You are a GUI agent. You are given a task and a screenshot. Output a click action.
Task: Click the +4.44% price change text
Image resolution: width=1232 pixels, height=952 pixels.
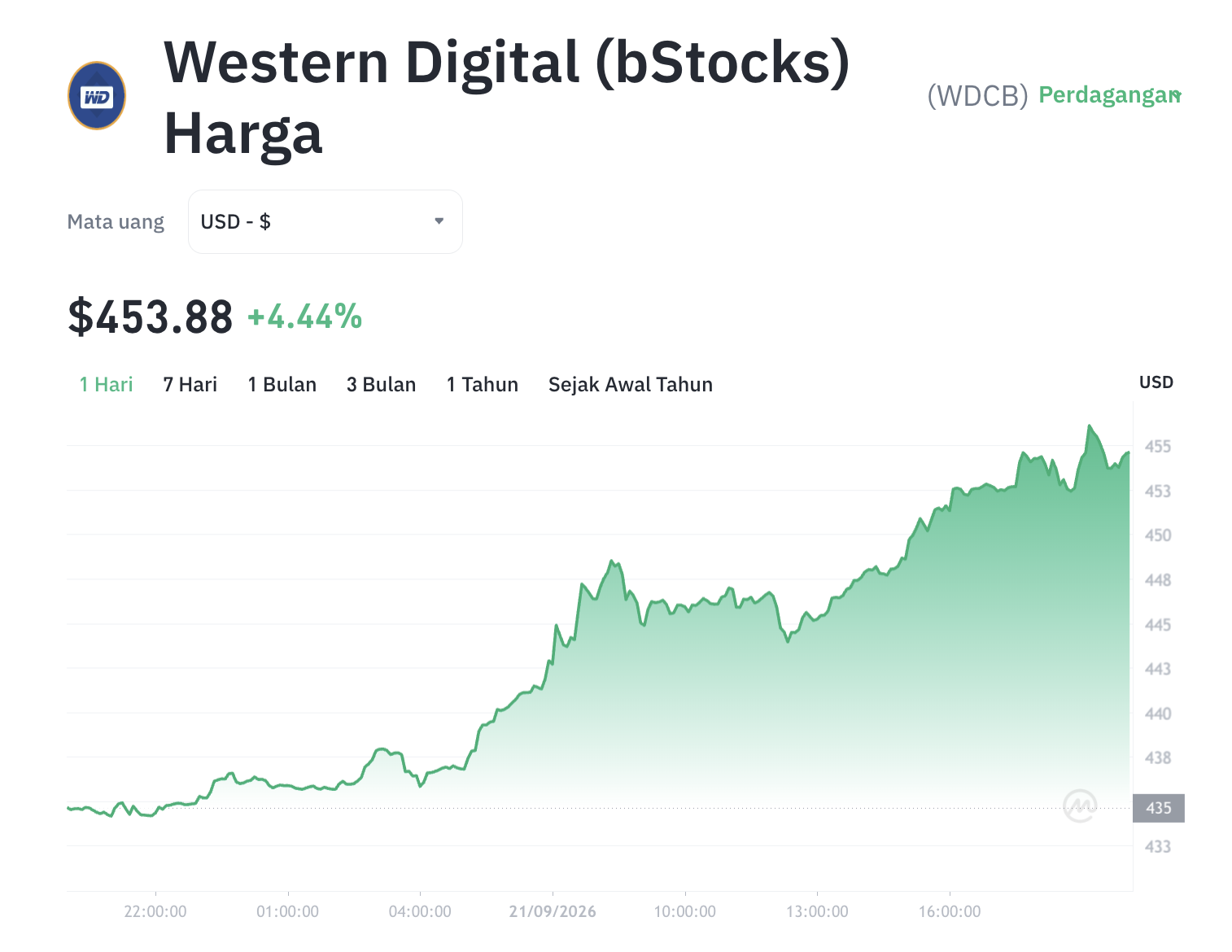tap(304, 317)
